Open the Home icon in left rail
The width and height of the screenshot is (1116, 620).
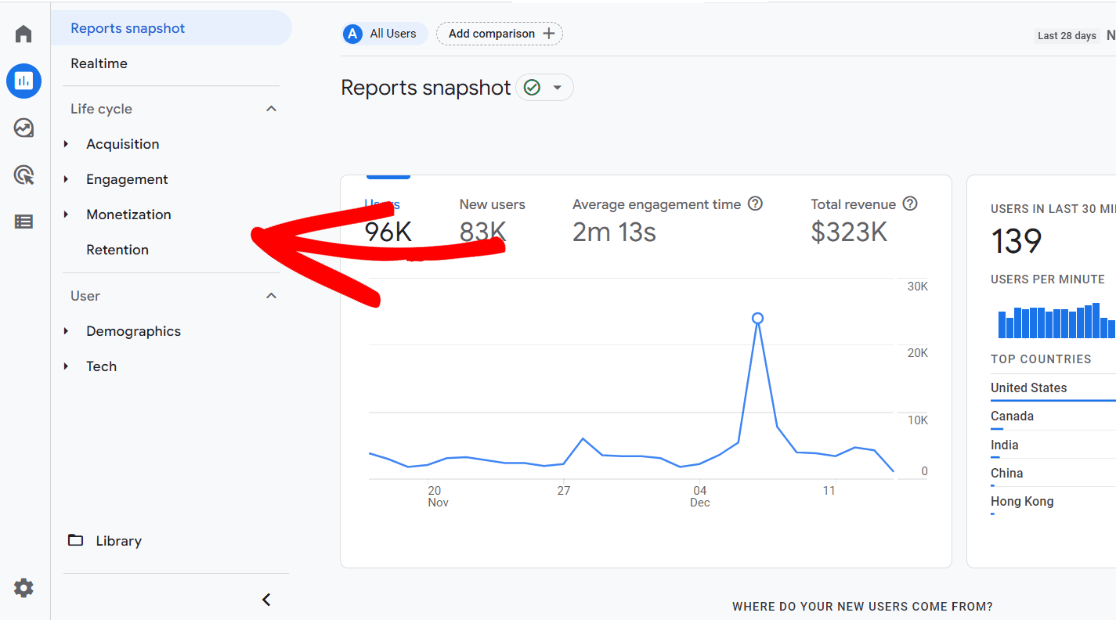24,34
